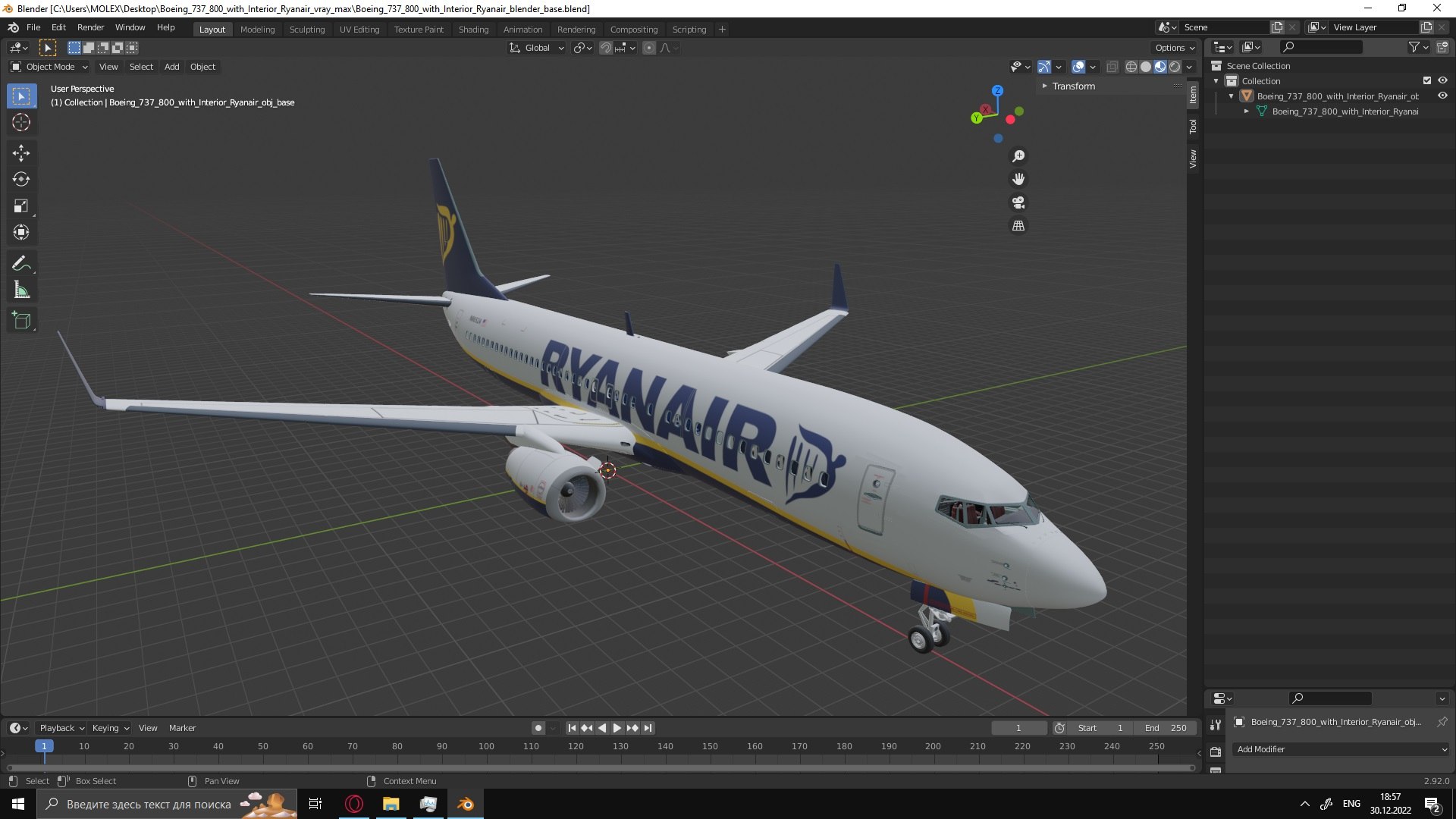1456x819 pixels.
Task: Toggle snapping magnet
Action: tap(605, 48)
